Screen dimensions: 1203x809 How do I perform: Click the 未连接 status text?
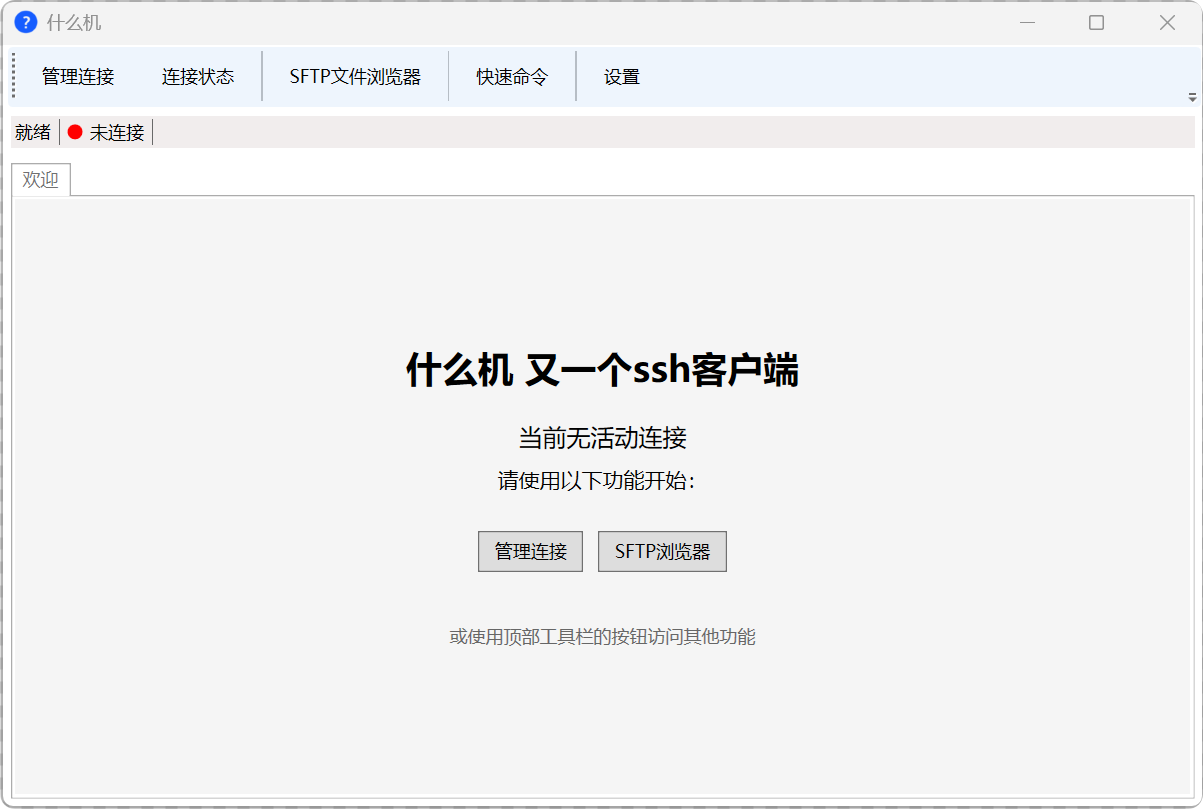117,132
